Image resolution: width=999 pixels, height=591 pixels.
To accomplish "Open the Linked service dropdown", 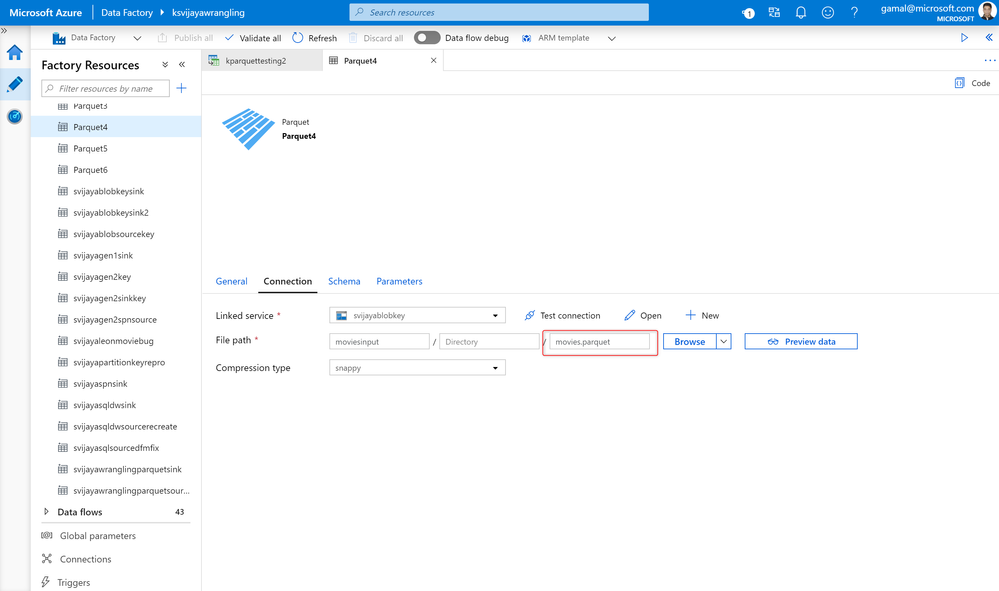I will point(417,315).
